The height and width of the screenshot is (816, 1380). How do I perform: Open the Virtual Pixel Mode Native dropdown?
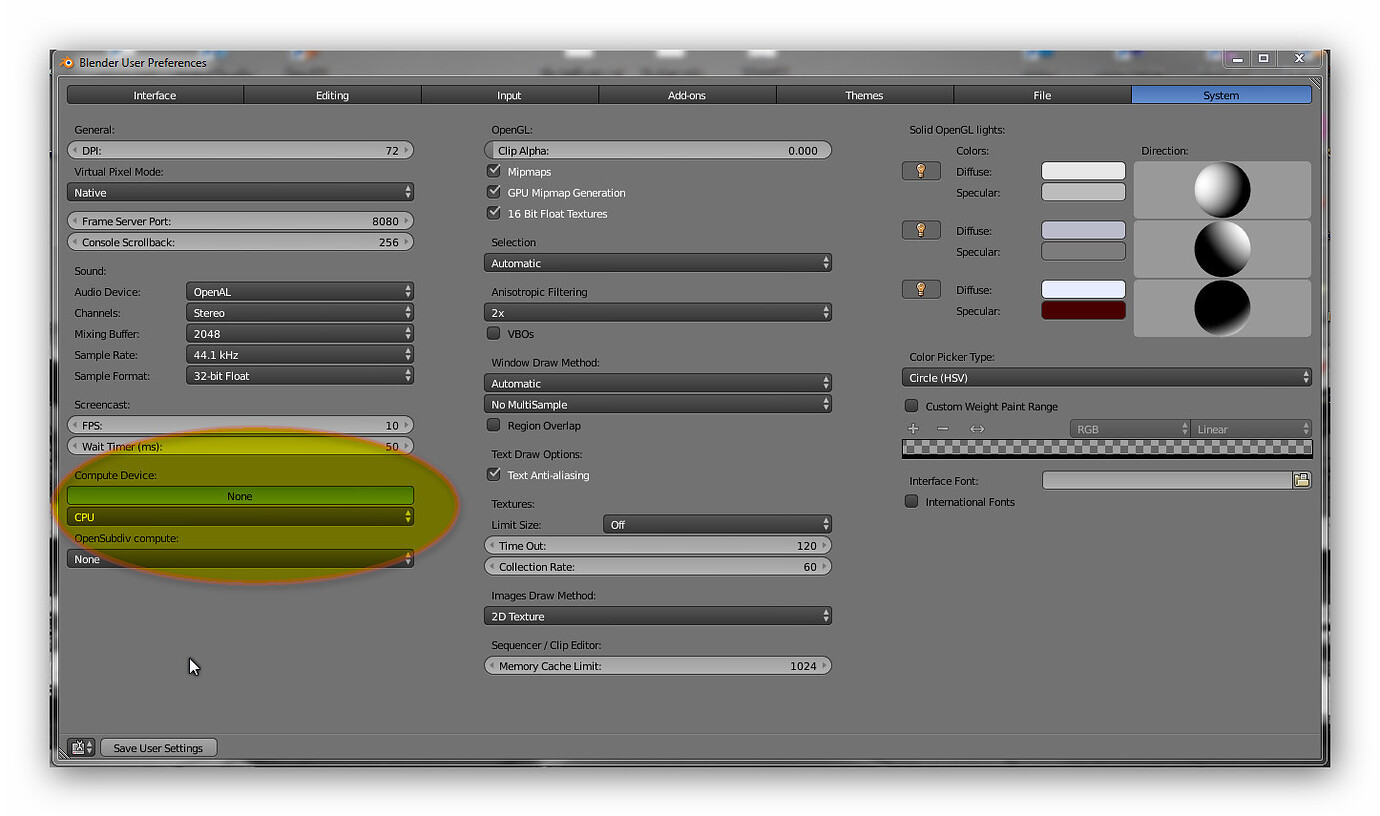[x=240, y=192]
